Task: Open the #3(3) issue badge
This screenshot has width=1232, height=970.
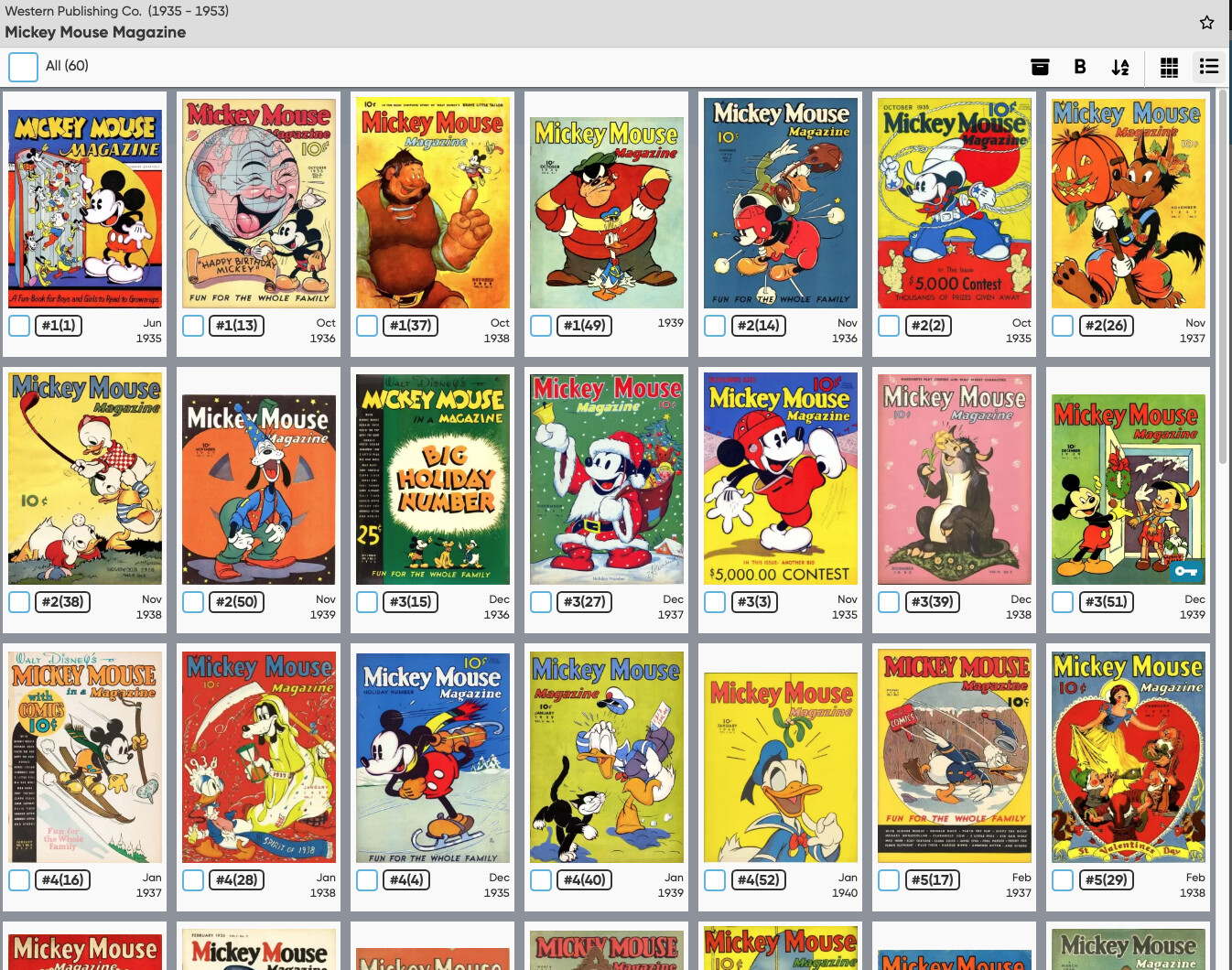Action: [754, 602]
